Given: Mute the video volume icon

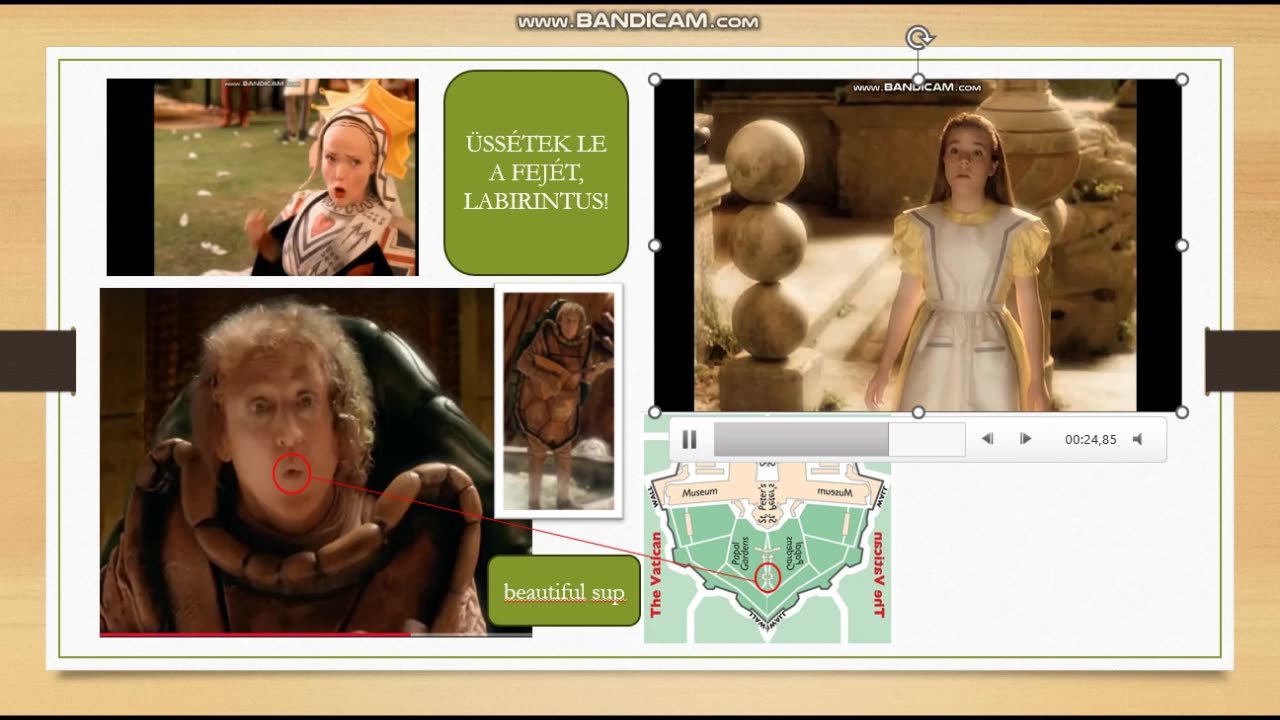Looking at the screenshot, I should click(1137, 439).
